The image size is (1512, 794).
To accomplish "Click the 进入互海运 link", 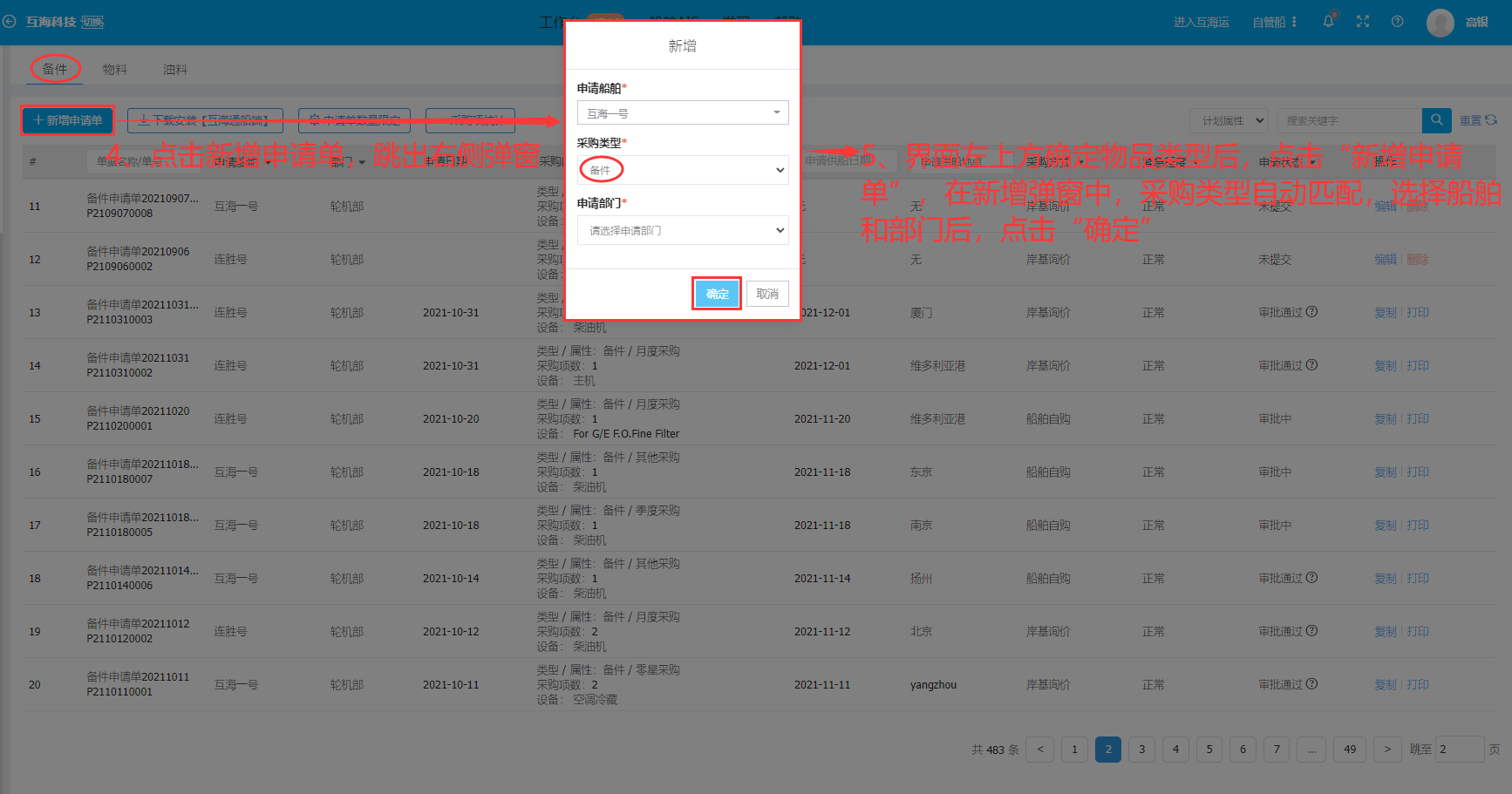I will (1201, 22).
